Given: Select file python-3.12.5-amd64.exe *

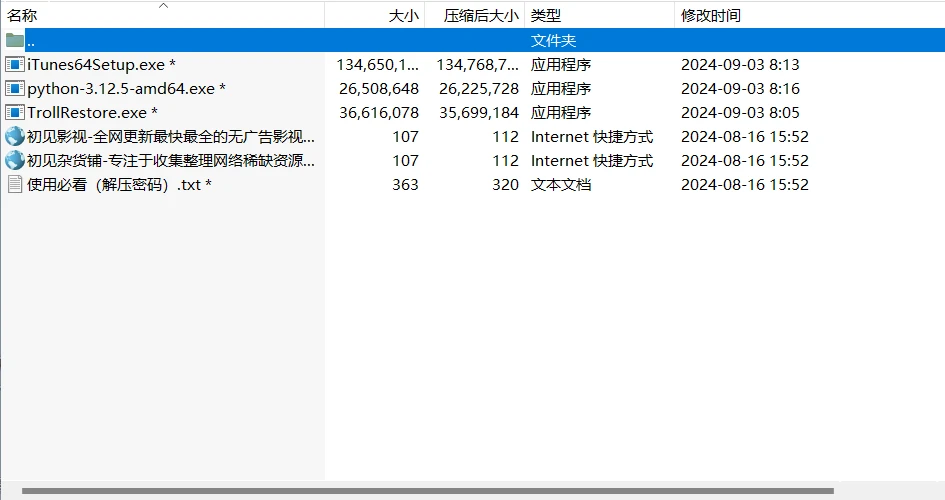Looking at the screenshot, I should tap(127, 89).
